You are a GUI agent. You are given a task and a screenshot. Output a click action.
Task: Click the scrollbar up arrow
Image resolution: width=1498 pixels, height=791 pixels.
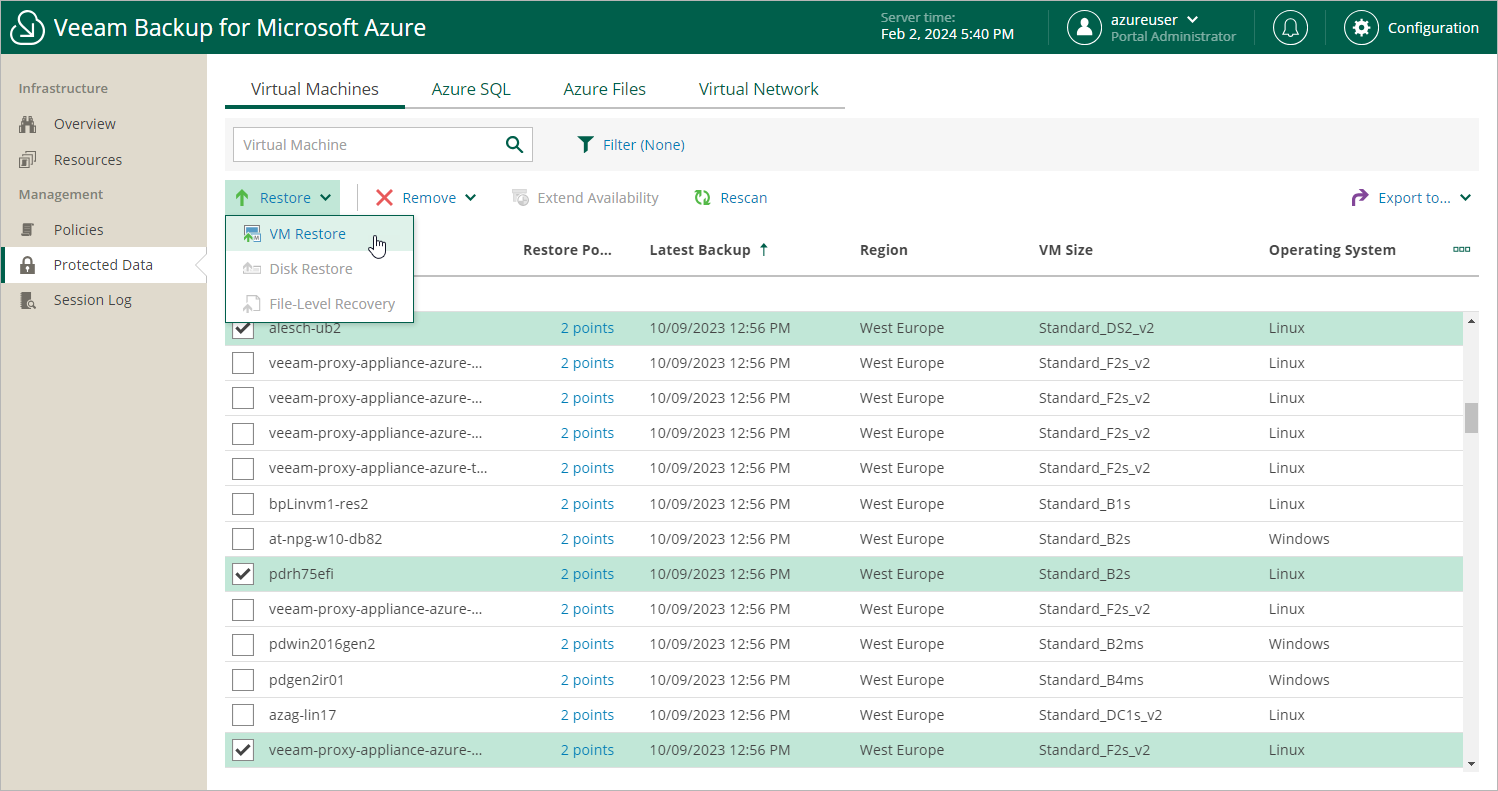pos(1471,321)
